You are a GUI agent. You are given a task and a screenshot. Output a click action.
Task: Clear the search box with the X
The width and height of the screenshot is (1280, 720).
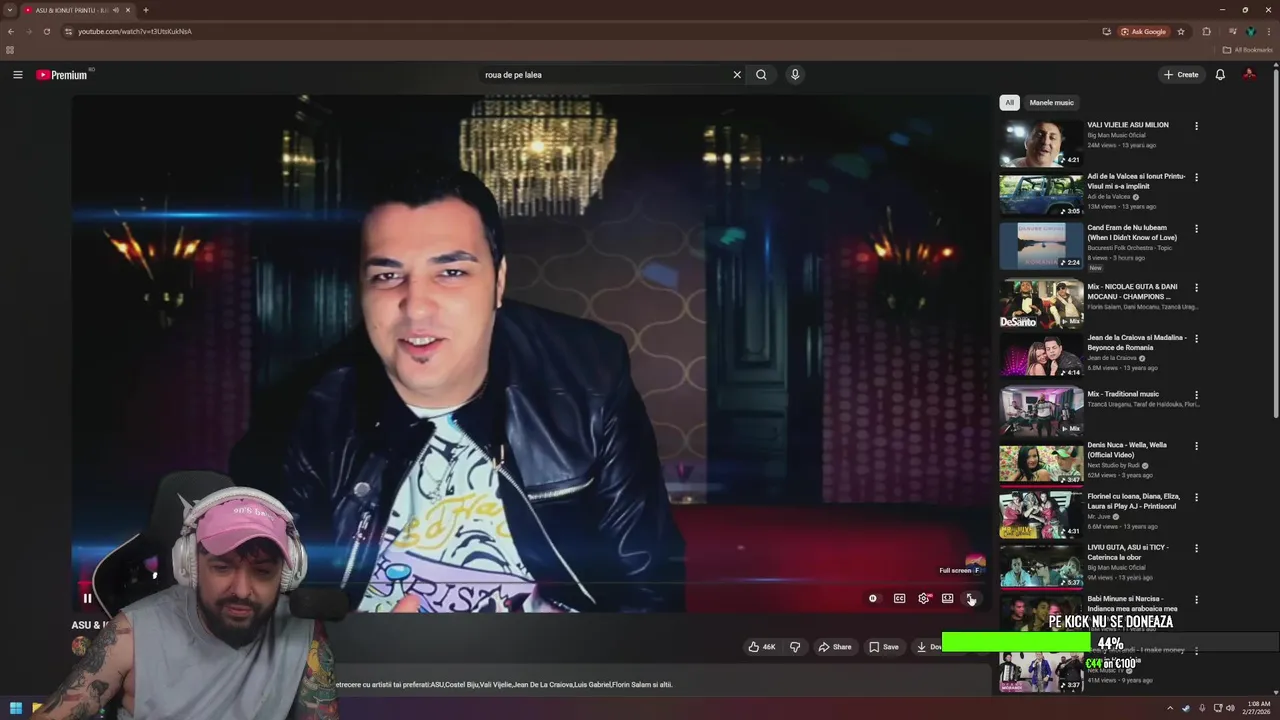click(x=737, y=75)
